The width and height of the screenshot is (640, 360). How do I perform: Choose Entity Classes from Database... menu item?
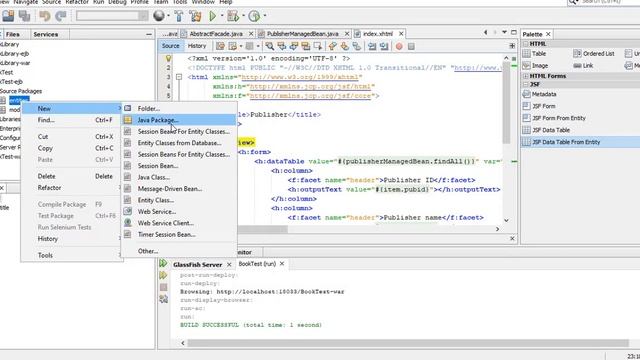pyautogui.click(x=179, y=143)
